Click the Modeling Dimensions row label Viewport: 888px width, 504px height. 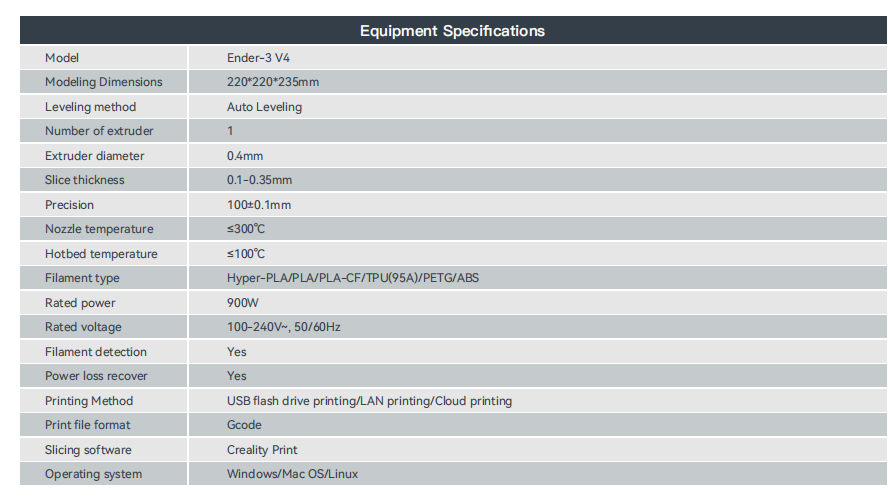point(103,82)
